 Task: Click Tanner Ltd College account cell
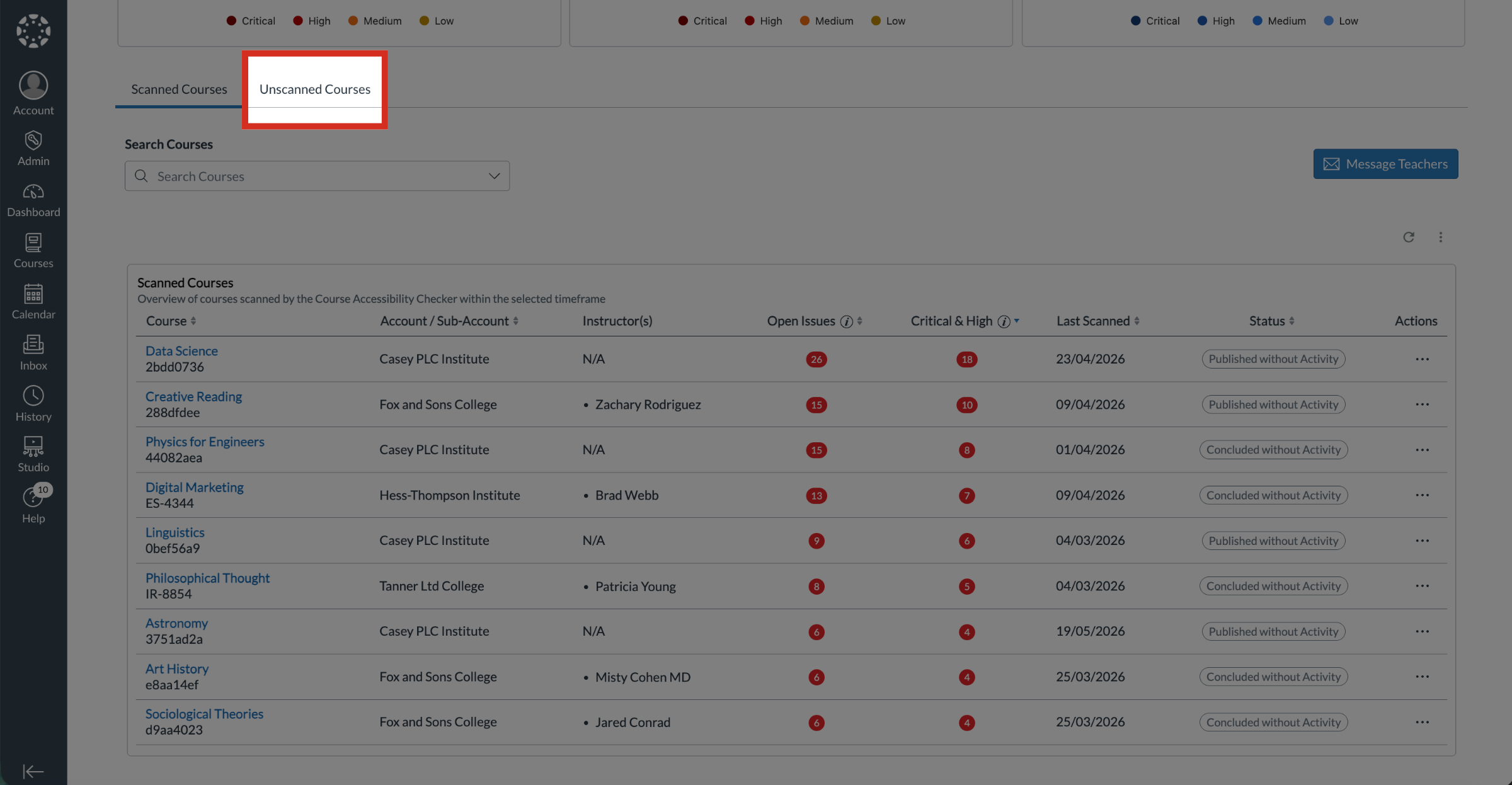coord(432,586)
